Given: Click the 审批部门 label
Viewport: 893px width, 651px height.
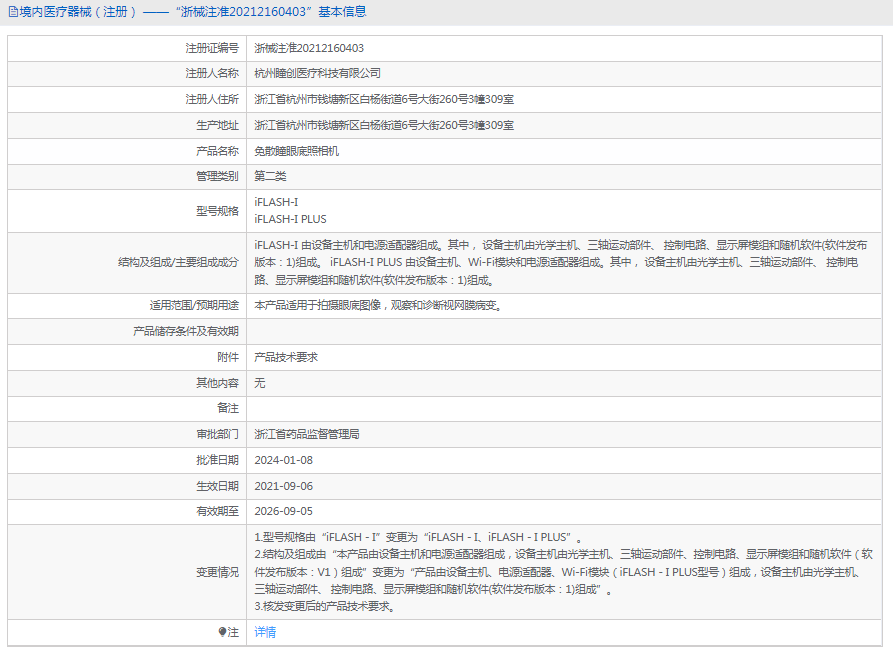Looking at the screenshot, I should tap(218, 435).
